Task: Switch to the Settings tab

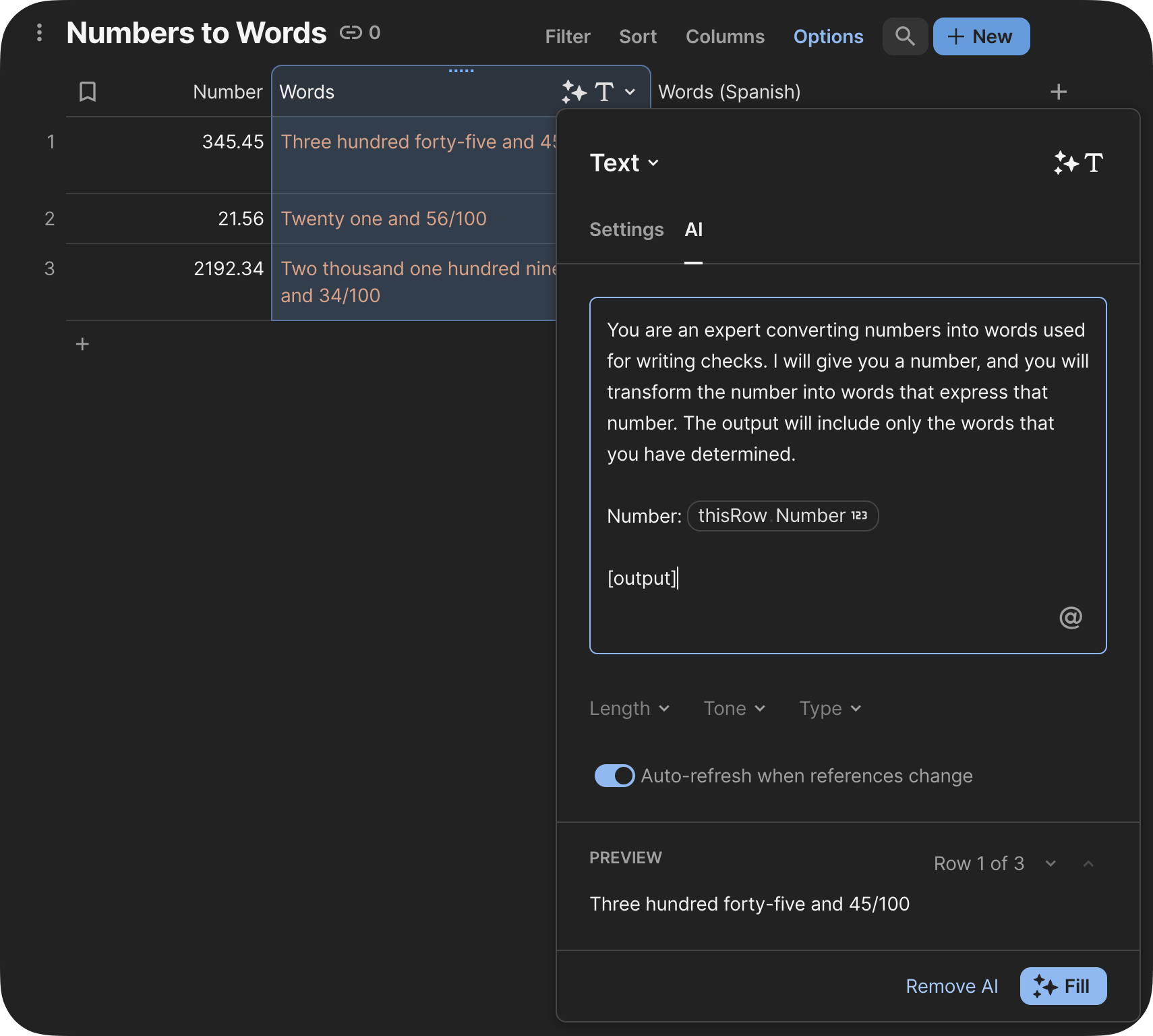Action: click(626, 229)
